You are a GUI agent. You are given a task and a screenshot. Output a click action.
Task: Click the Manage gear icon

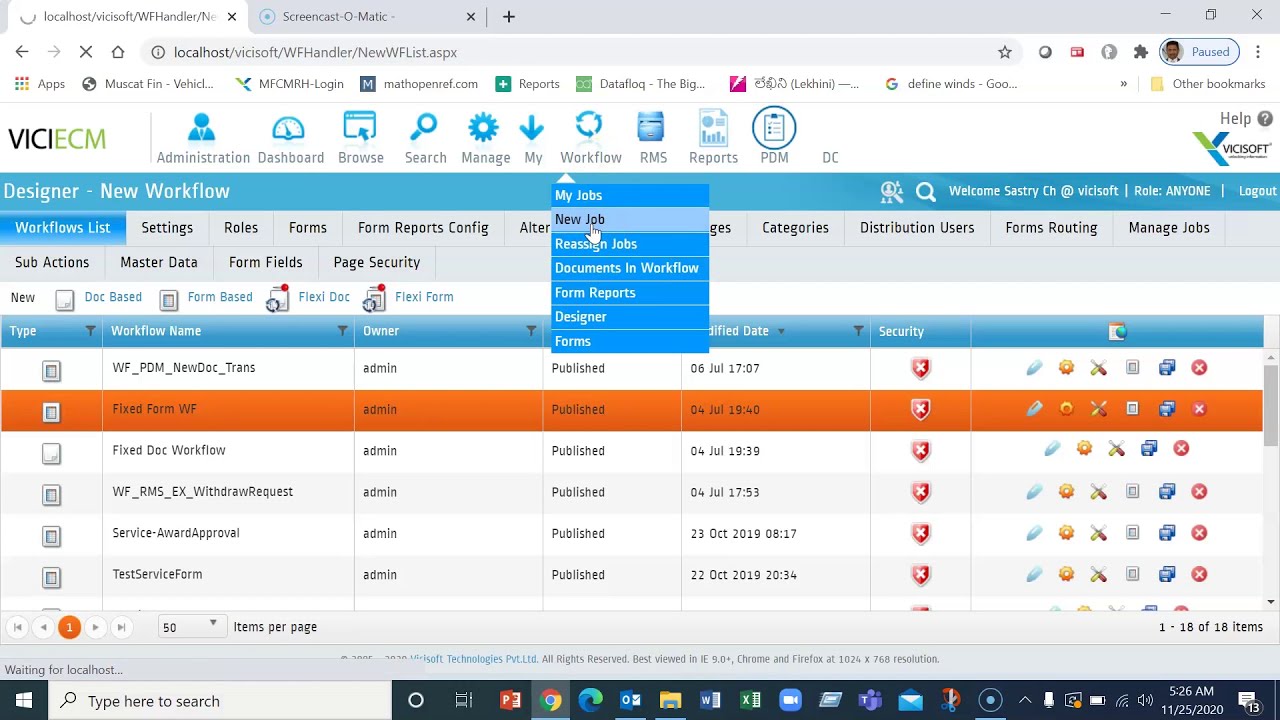pos(484,128)
